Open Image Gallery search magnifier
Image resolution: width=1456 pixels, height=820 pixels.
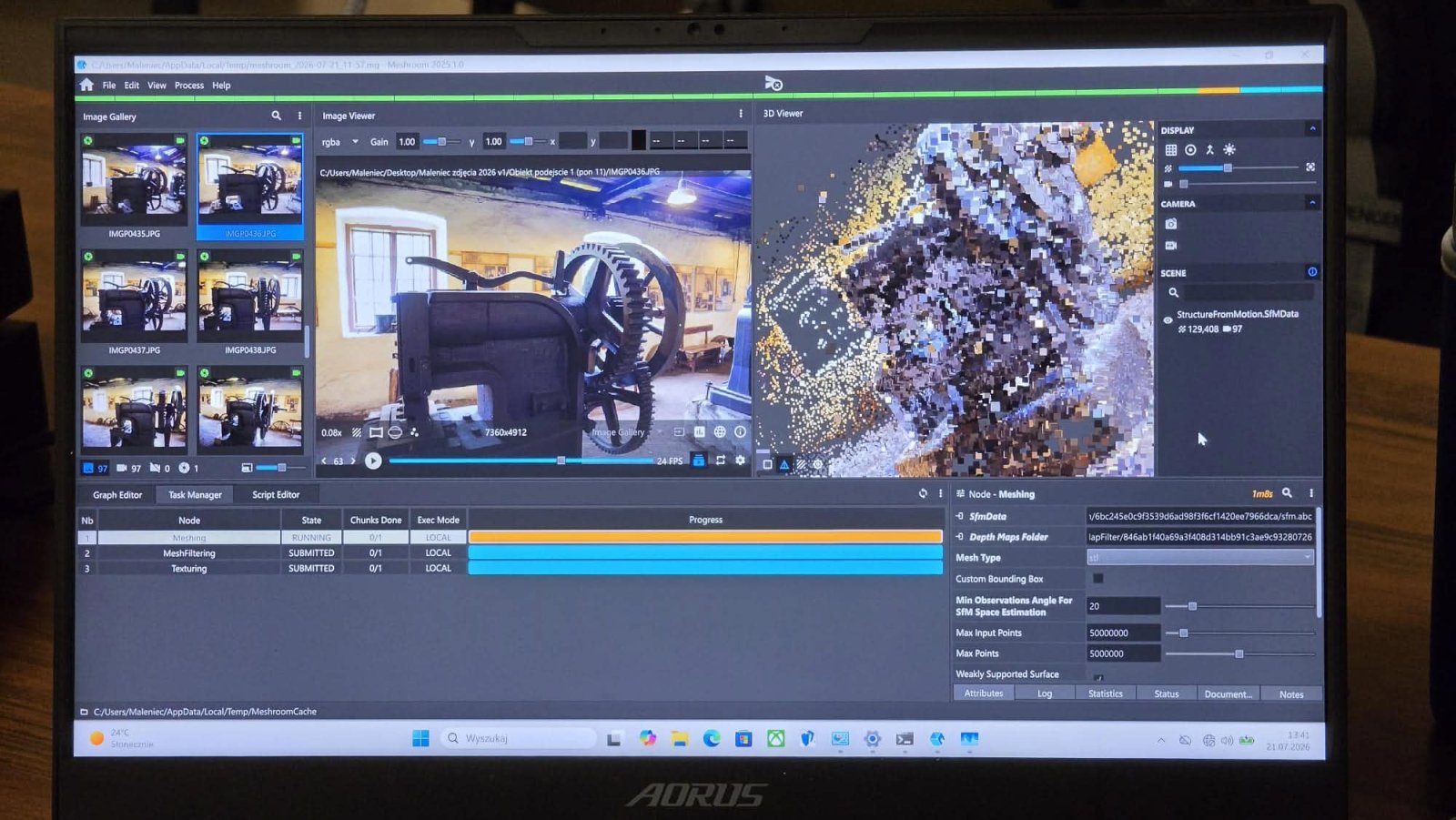(x=277, y=116)
